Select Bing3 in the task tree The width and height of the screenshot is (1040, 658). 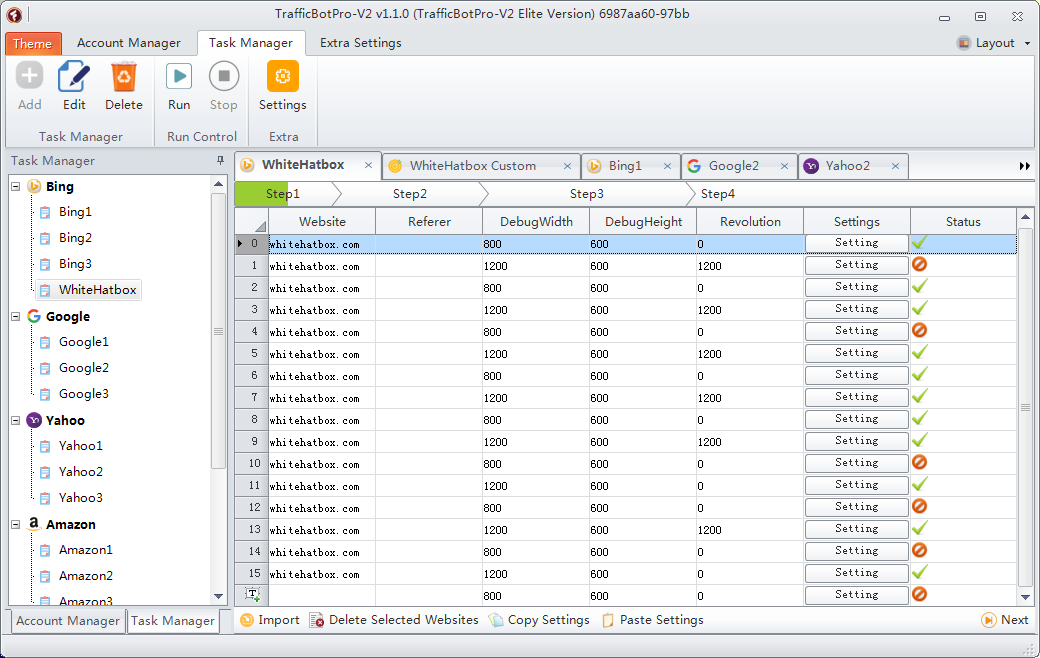pyautogui.click(x=75, y=264)
